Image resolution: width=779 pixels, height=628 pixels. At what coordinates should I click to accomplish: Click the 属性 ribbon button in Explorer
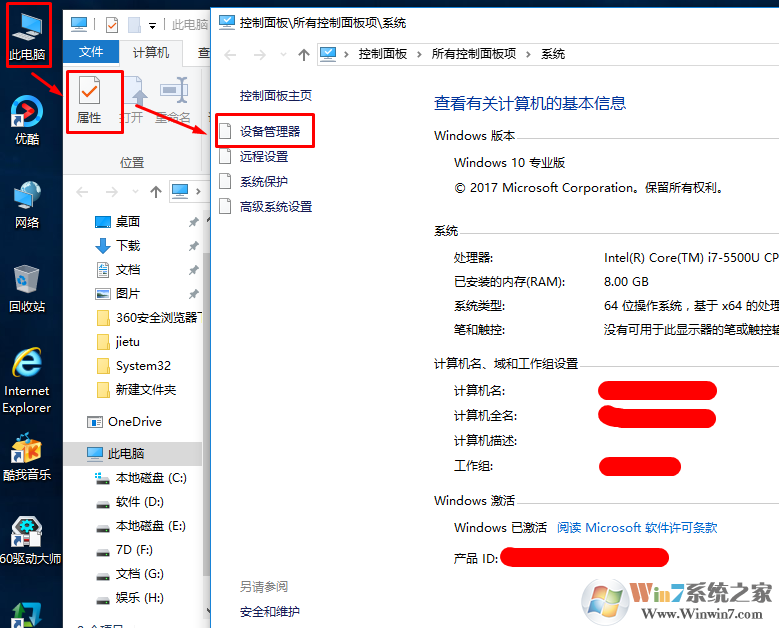point(89,101)
